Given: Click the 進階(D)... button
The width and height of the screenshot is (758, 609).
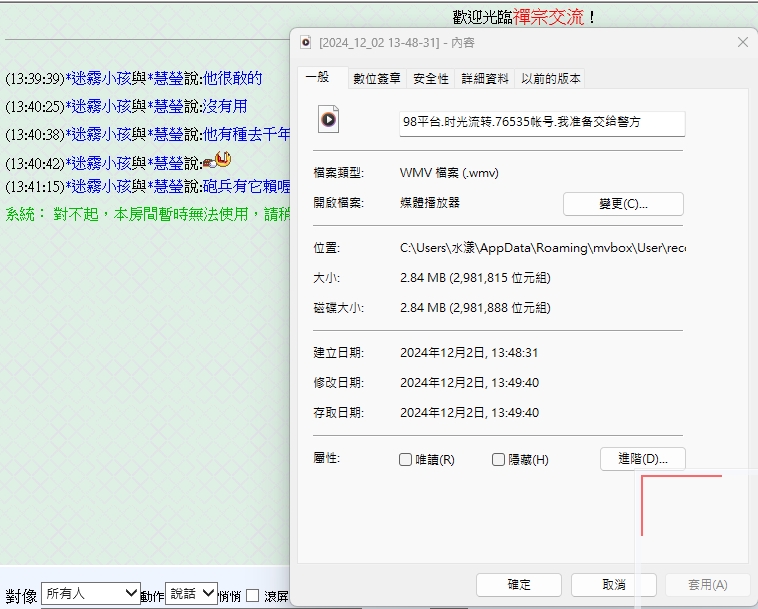Looking at the screenshot, I should coord(642,459).
